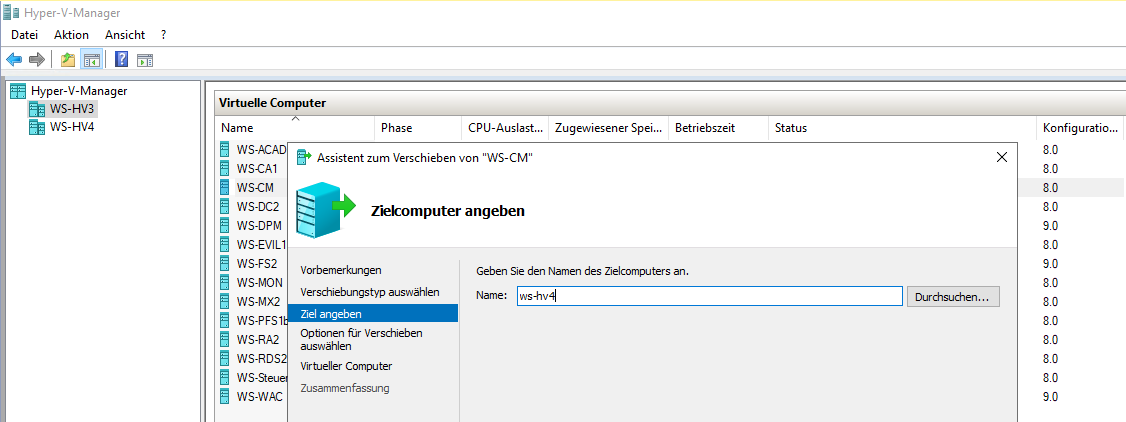Sort by the Konfigurationsversion column header

[x=1081, y=128]
